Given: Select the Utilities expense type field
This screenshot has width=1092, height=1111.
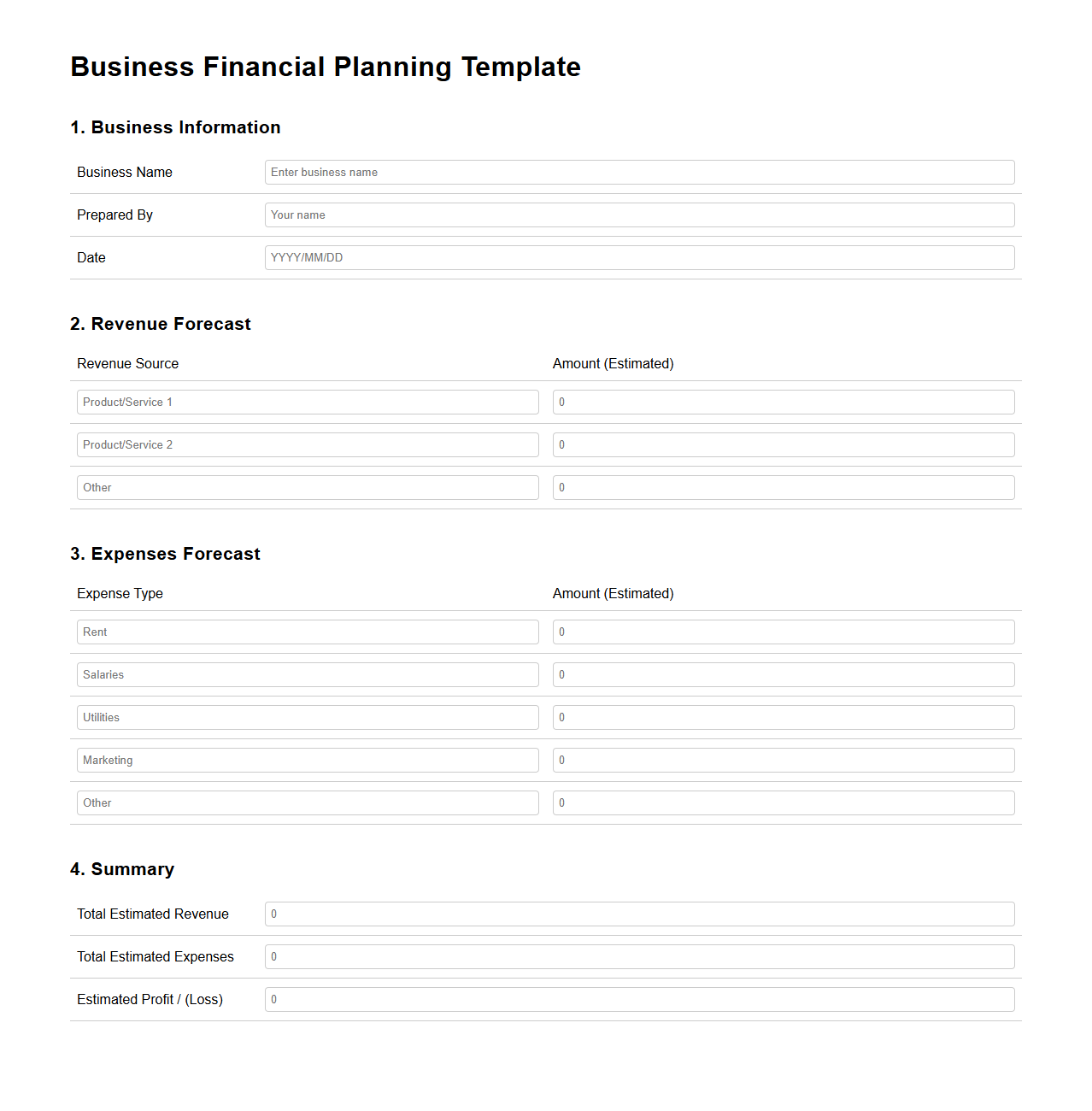Looking at the screenshot, I should click(308, 717).
